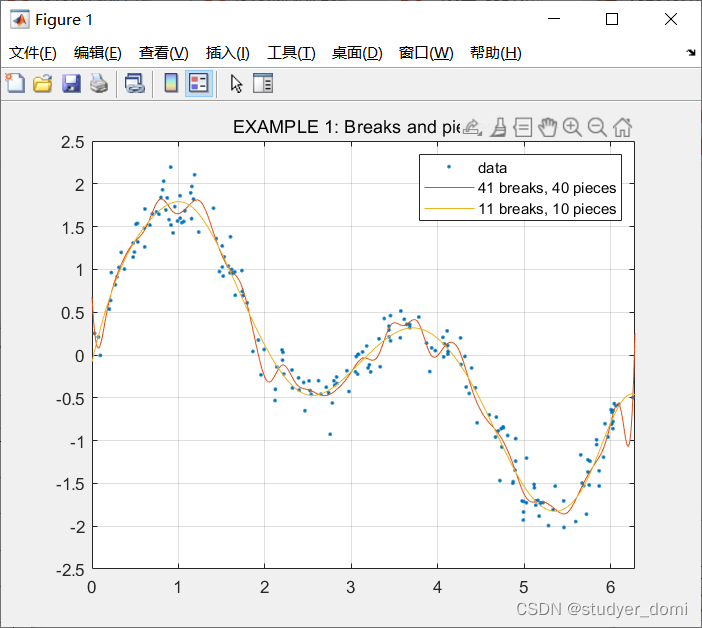Click the Link Plot toolbar icon
Image resolution: width=702 pixels, height=628 pixels.
135,84
